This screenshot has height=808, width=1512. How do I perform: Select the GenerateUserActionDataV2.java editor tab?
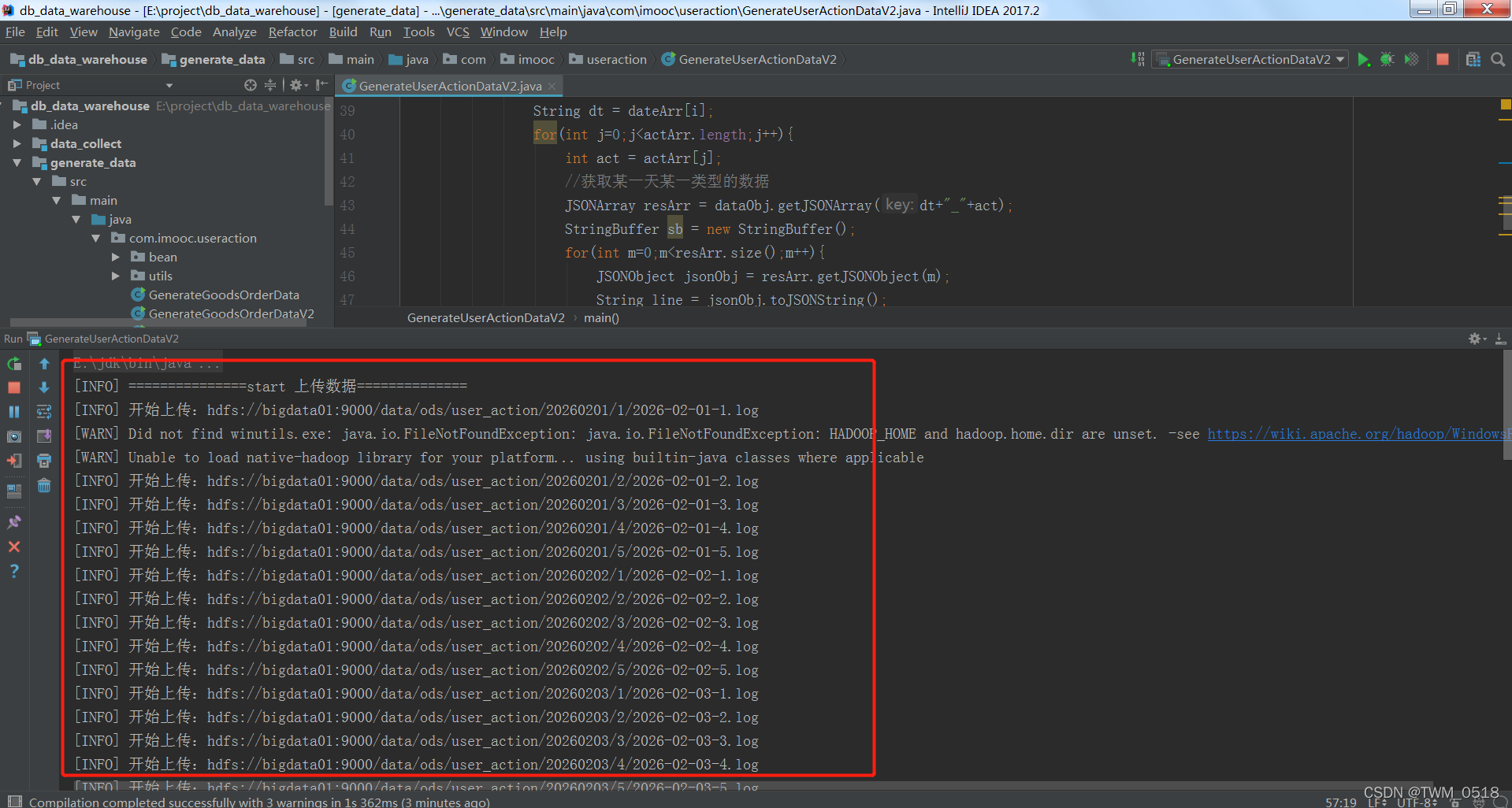(450, 86)
